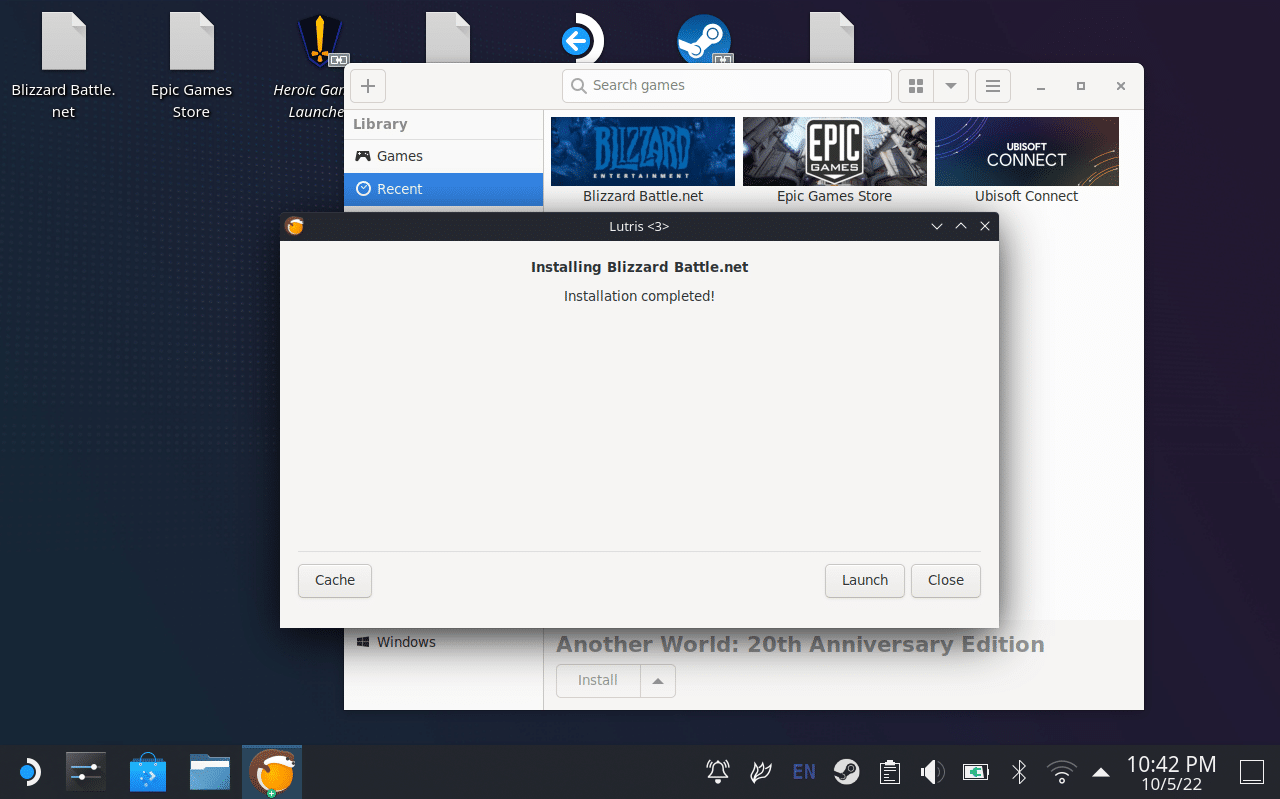
Task: Select Games in the Library sidebar
Action: click(444, 156)
